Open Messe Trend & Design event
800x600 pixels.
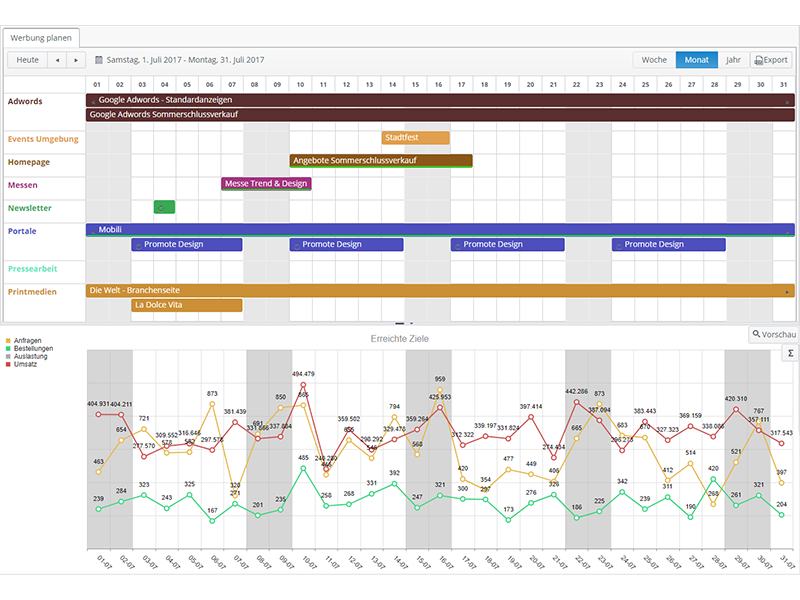pos(266,184)
